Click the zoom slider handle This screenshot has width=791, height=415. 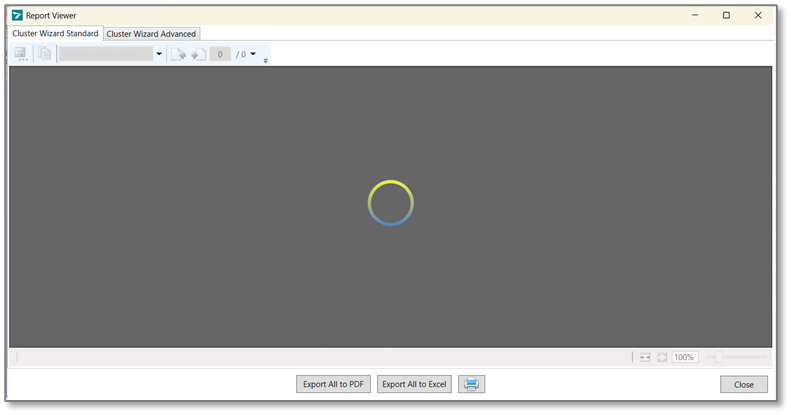718,357
